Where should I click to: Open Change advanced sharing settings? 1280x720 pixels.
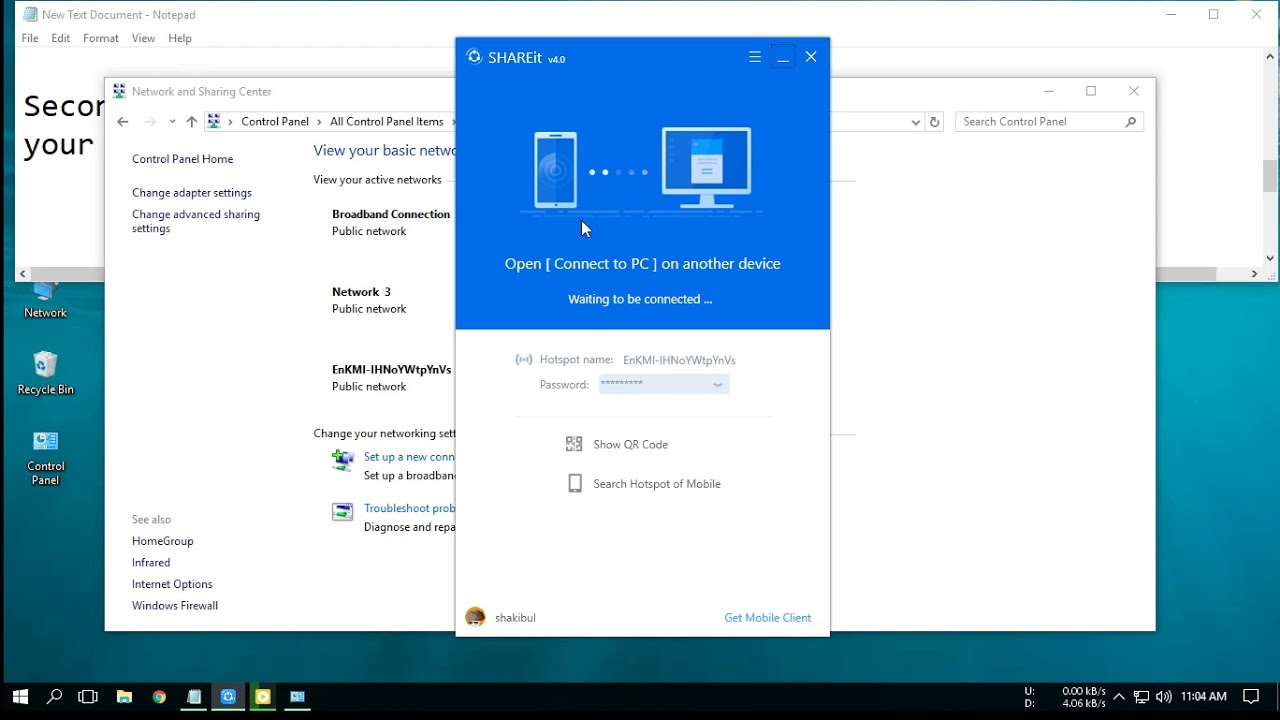click(x=196, y=221)
